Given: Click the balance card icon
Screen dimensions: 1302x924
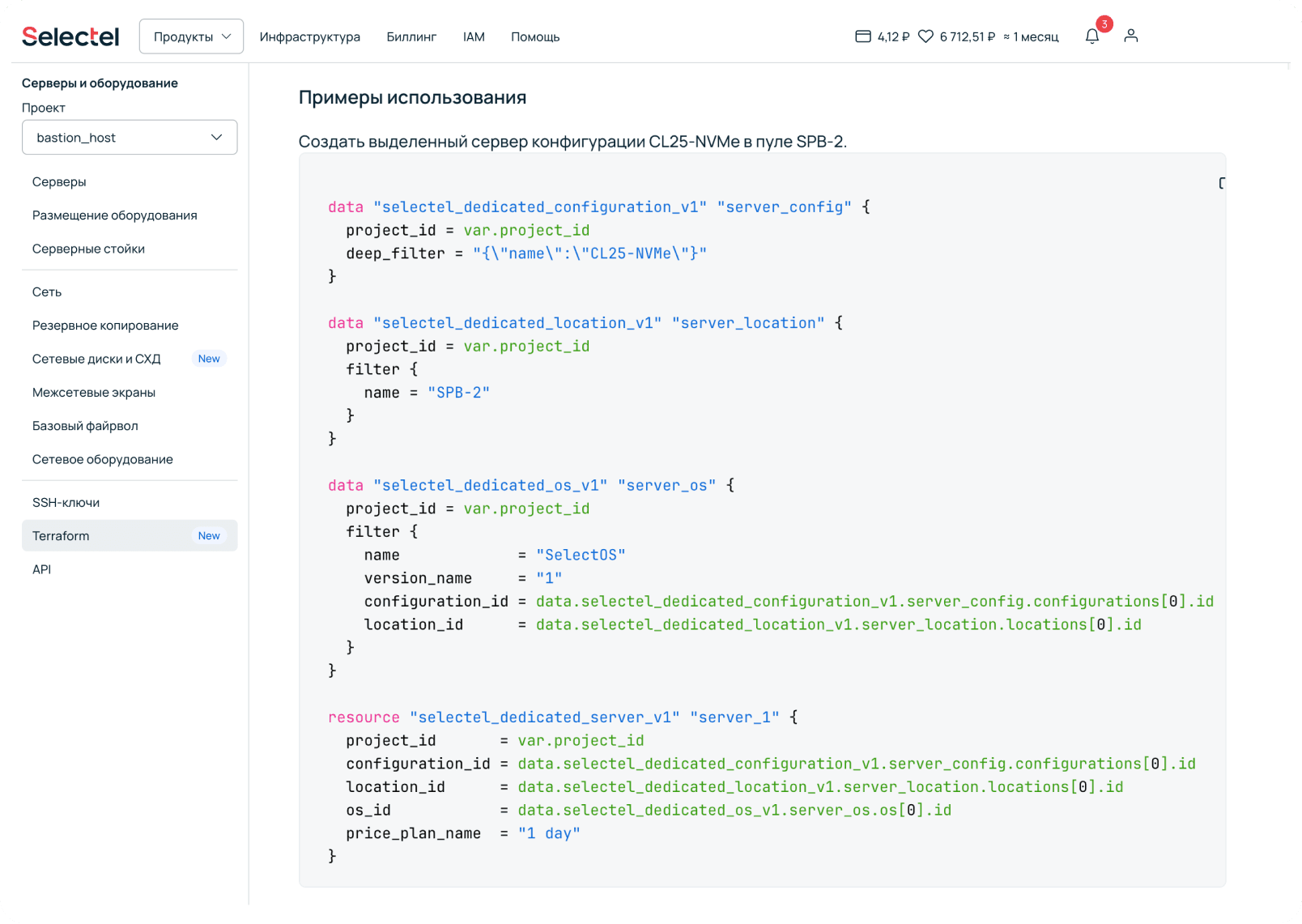Looking at the screenshot, I should (863, 36).
